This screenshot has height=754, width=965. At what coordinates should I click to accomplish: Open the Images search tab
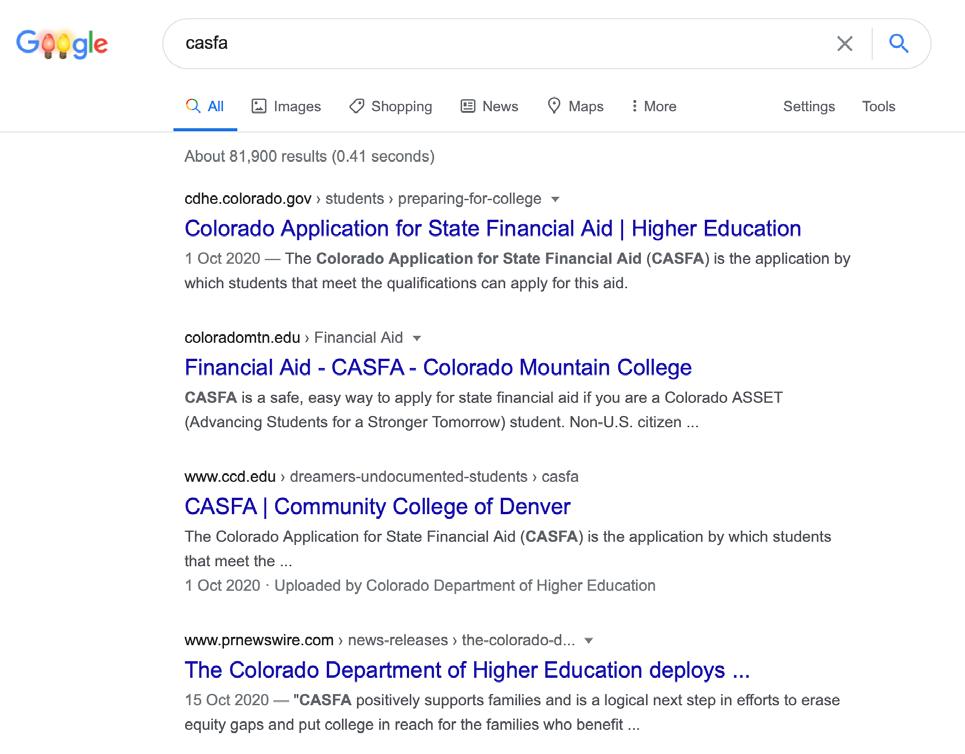click(x=286, y=106)
